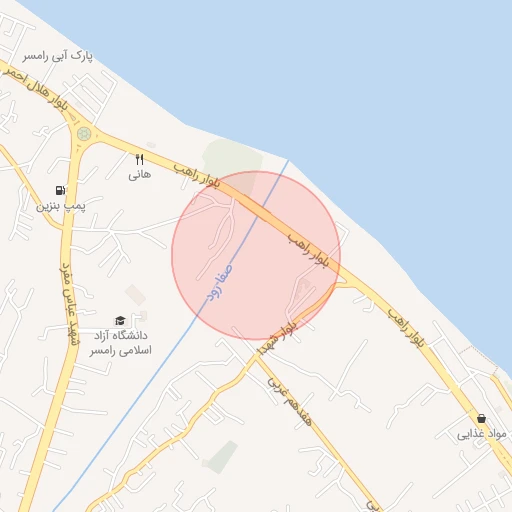Select the هفدهم غربی street label
Screen dimensions: 512x512
(x=289, y=402)
